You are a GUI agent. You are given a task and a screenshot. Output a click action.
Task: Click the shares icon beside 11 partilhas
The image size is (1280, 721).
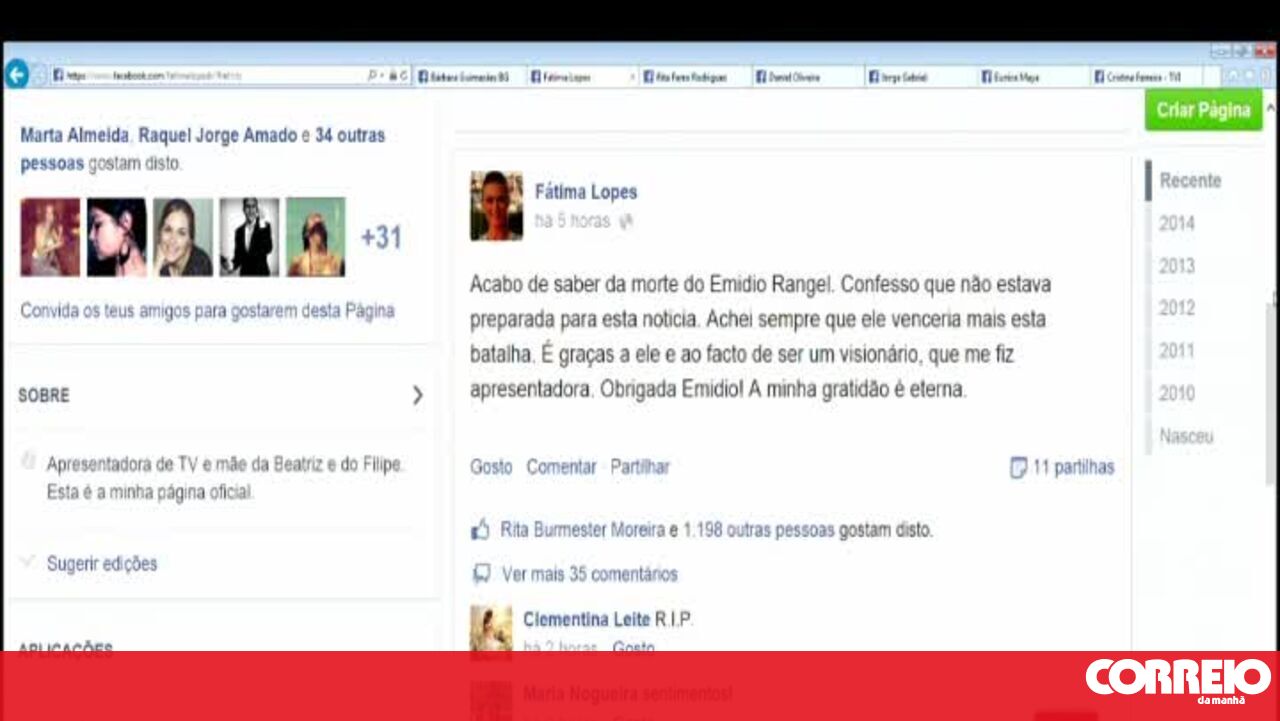coord(1018,467)
